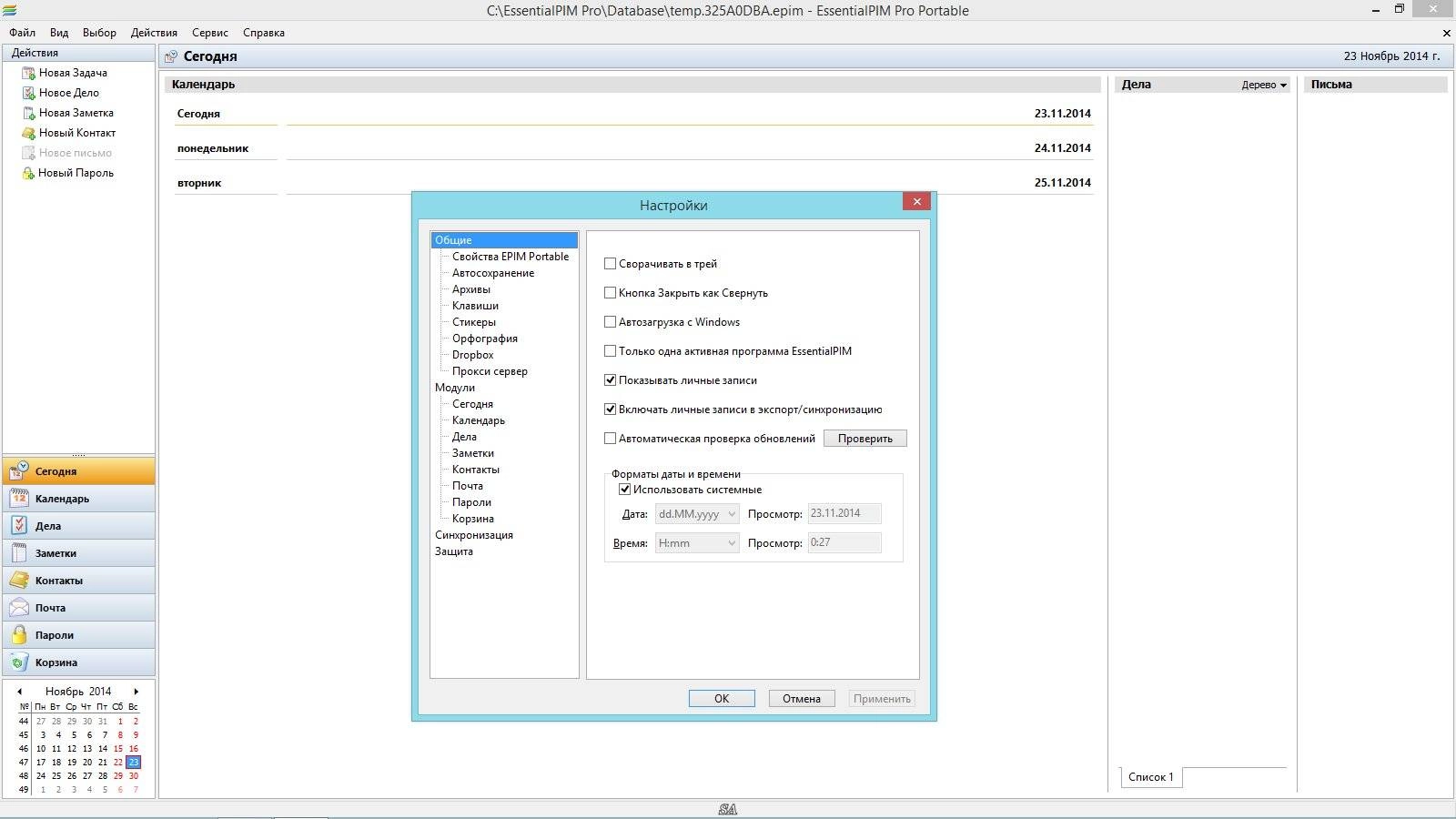Check Только одна активная программа EssentialPIM
The height and width of the screenshot is (819, 1456).
(611, 351)
